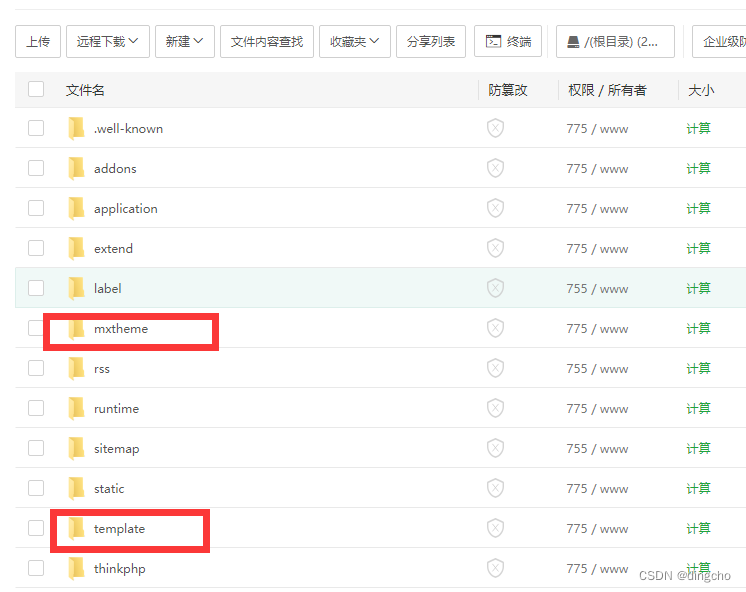Click the addons folder icon
The height and width of the screenshot is (592, 746).
[76, 168]
